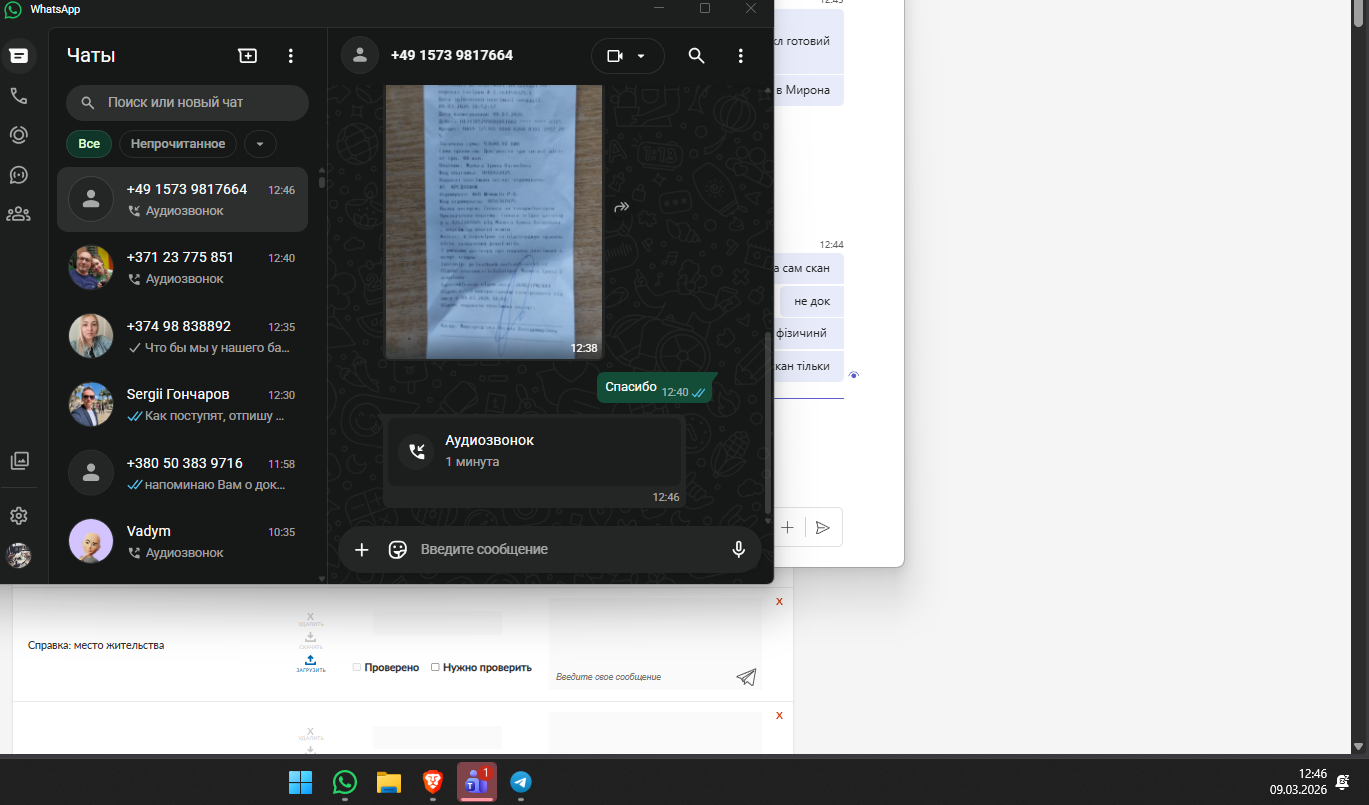1369x805 pixels.
Task: Select the Непрочитанное chat filter
Action: [x=178, y=144]
